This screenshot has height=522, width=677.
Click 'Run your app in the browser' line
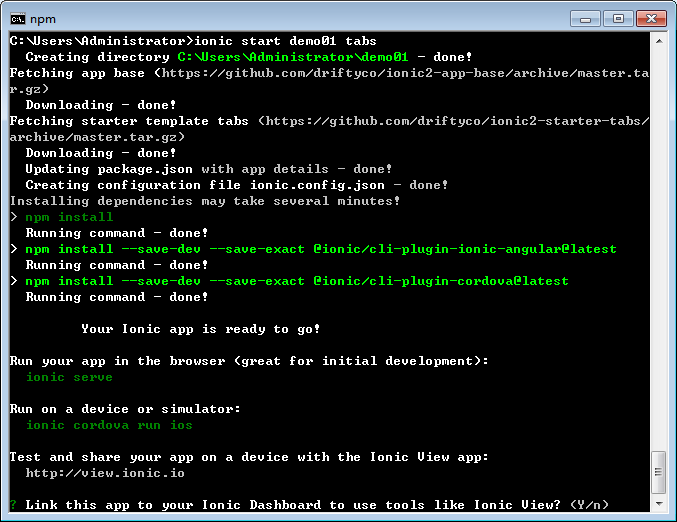click(249, 361)
